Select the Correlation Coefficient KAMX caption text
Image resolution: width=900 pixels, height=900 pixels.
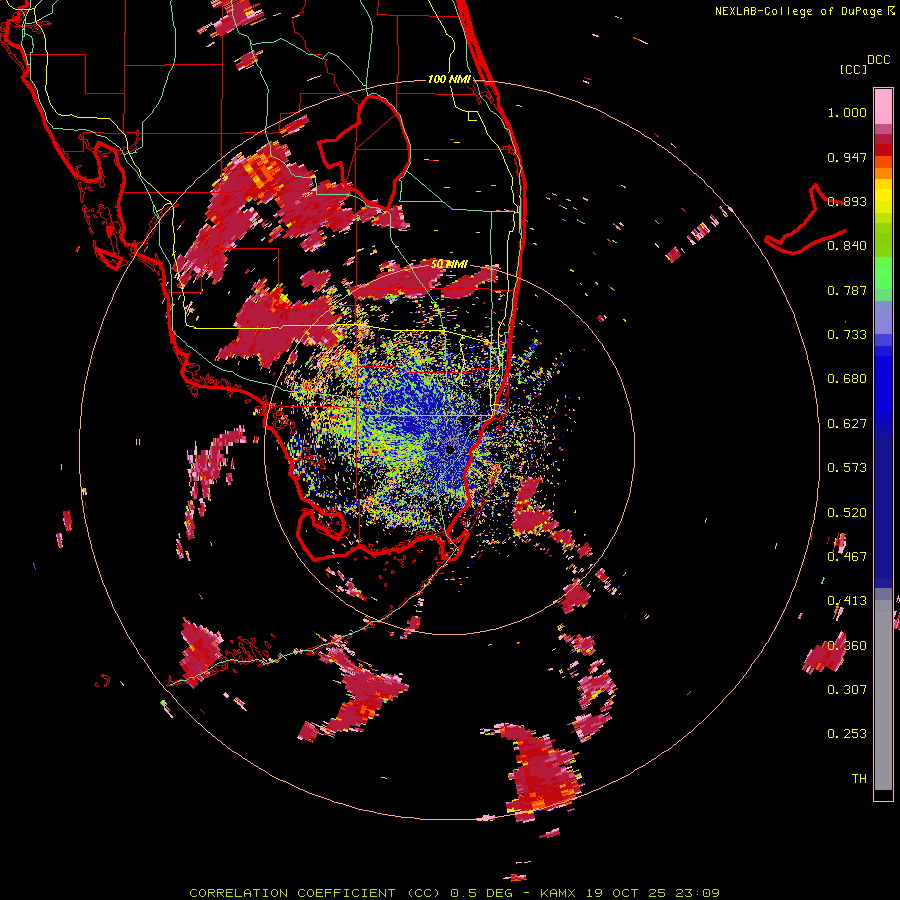455,893
